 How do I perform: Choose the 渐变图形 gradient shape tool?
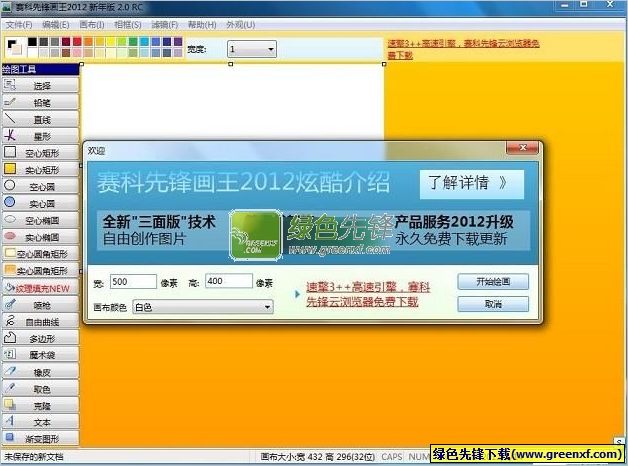point(40,439)
